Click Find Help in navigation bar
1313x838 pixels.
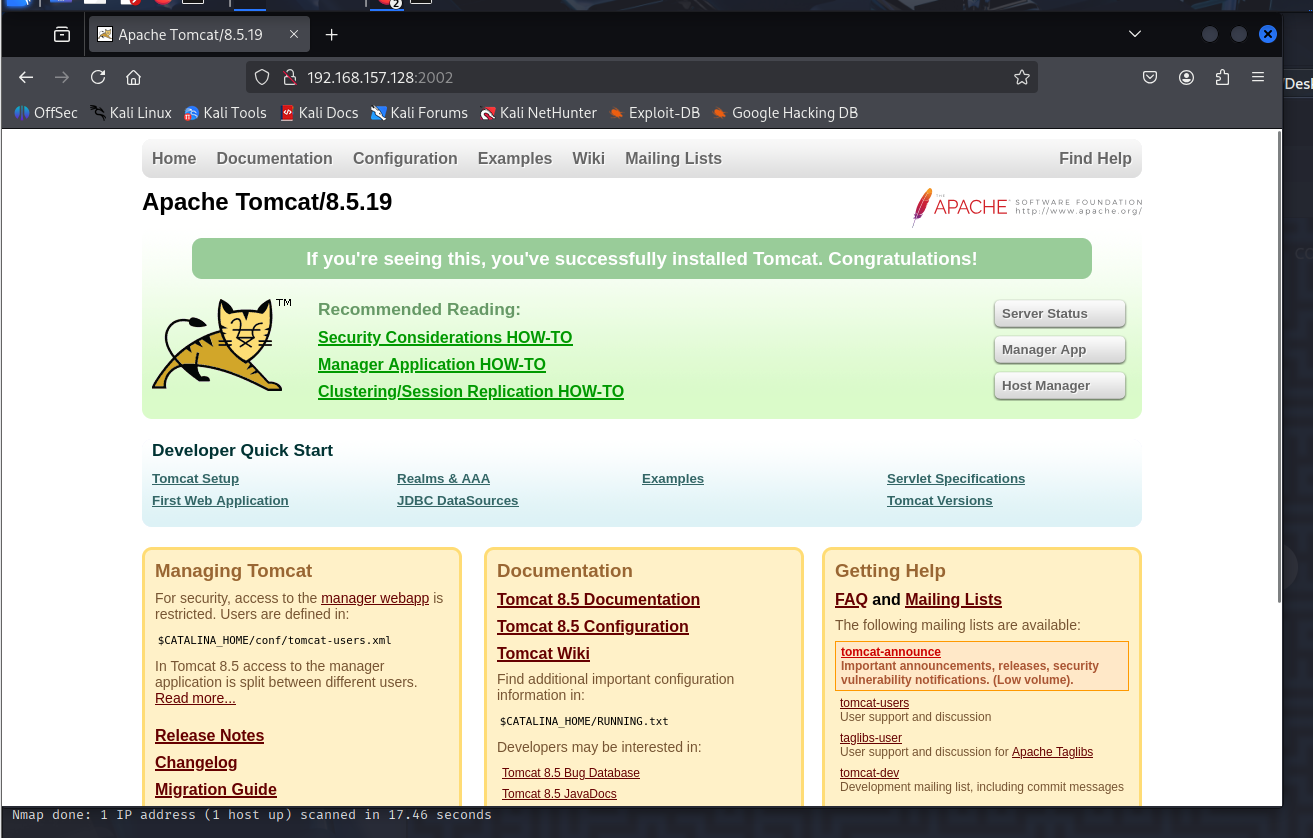click(1095, 158)
